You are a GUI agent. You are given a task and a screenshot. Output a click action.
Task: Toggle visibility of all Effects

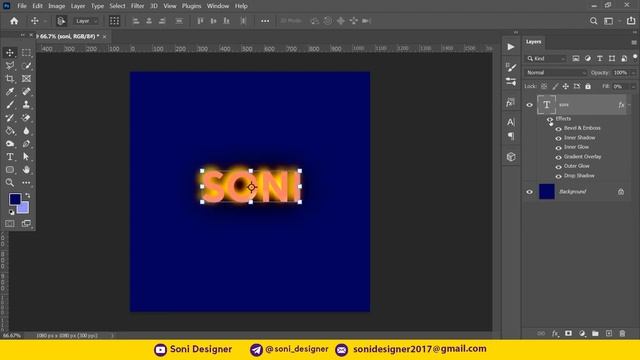550,119
